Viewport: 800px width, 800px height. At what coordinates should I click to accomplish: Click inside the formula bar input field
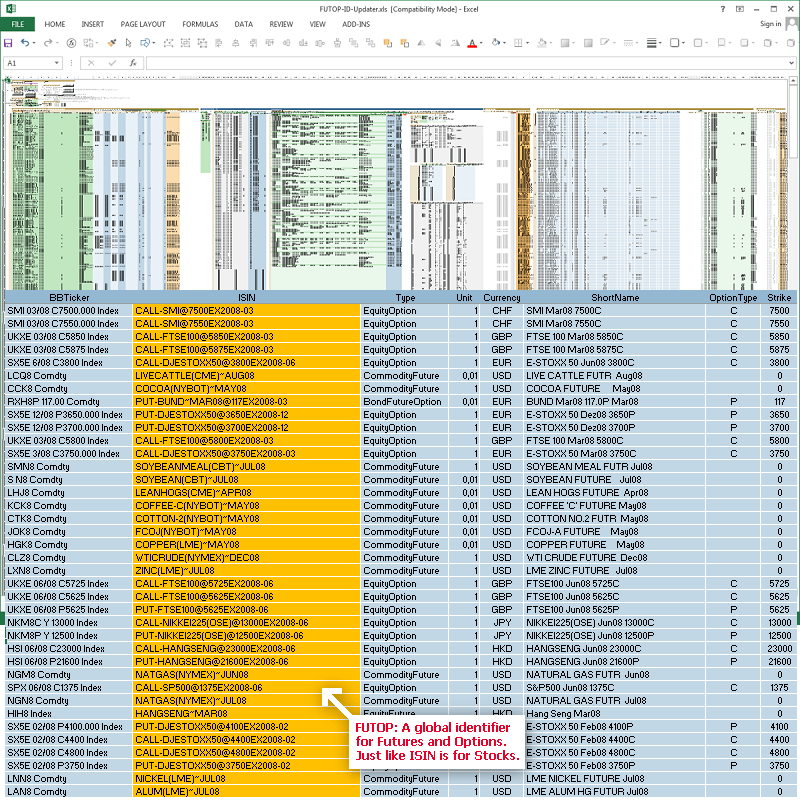click(x=400, y=62)
